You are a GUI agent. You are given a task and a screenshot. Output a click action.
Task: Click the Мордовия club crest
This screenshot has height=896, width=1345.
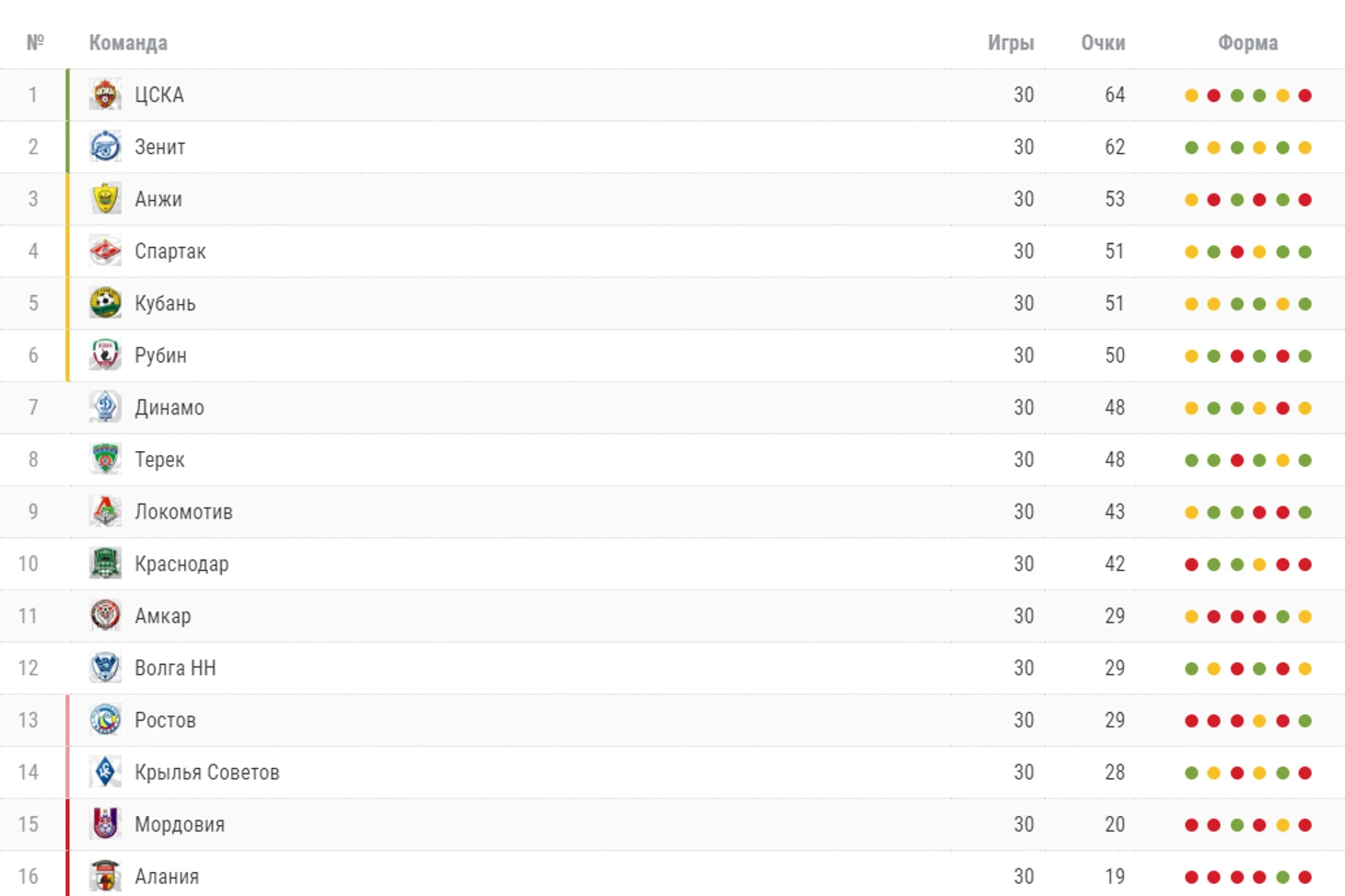coord(105,824)
